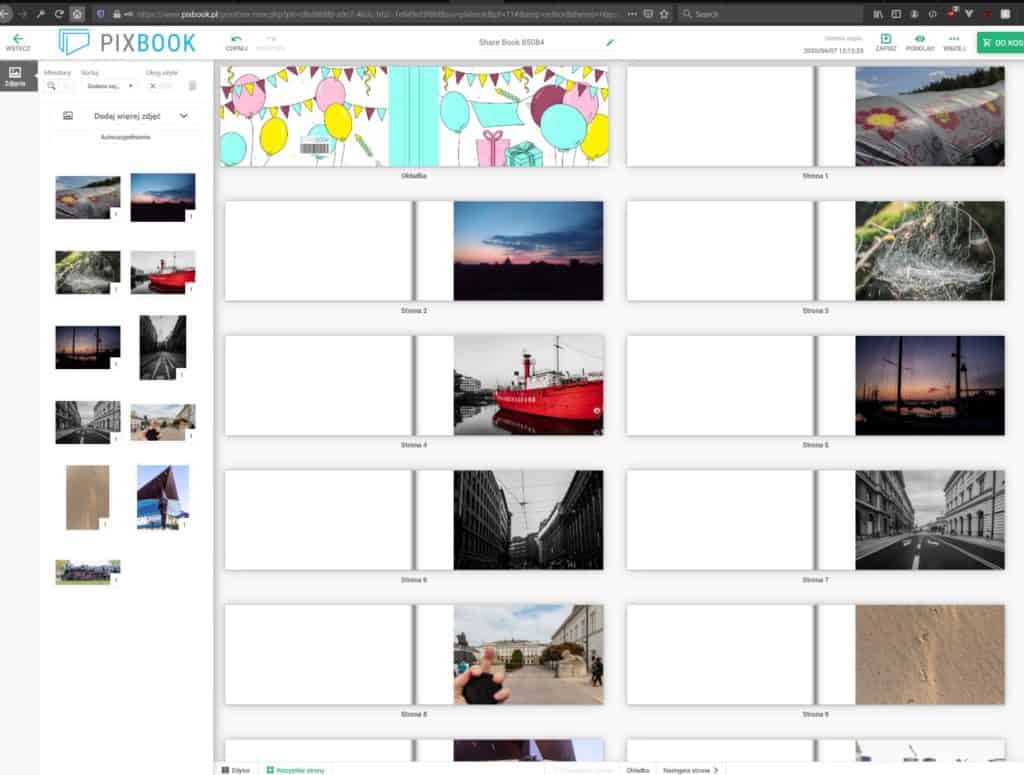Open the Strona 2 dusk sky spread
Image resolution: width=1024 pixels, height=775 pixels.
[414, 251]
